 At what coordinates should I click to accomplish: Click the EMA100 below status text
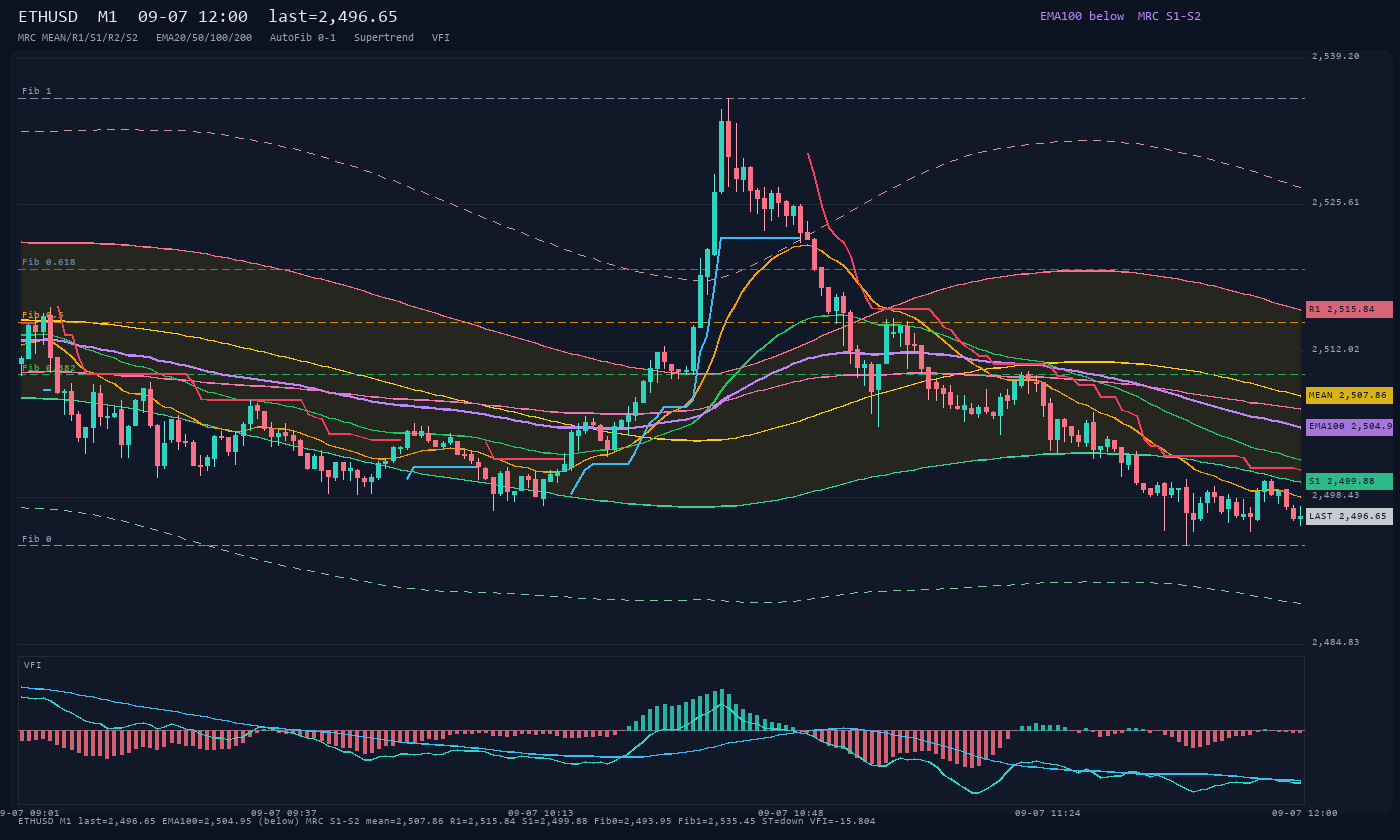pos(1082,16)
